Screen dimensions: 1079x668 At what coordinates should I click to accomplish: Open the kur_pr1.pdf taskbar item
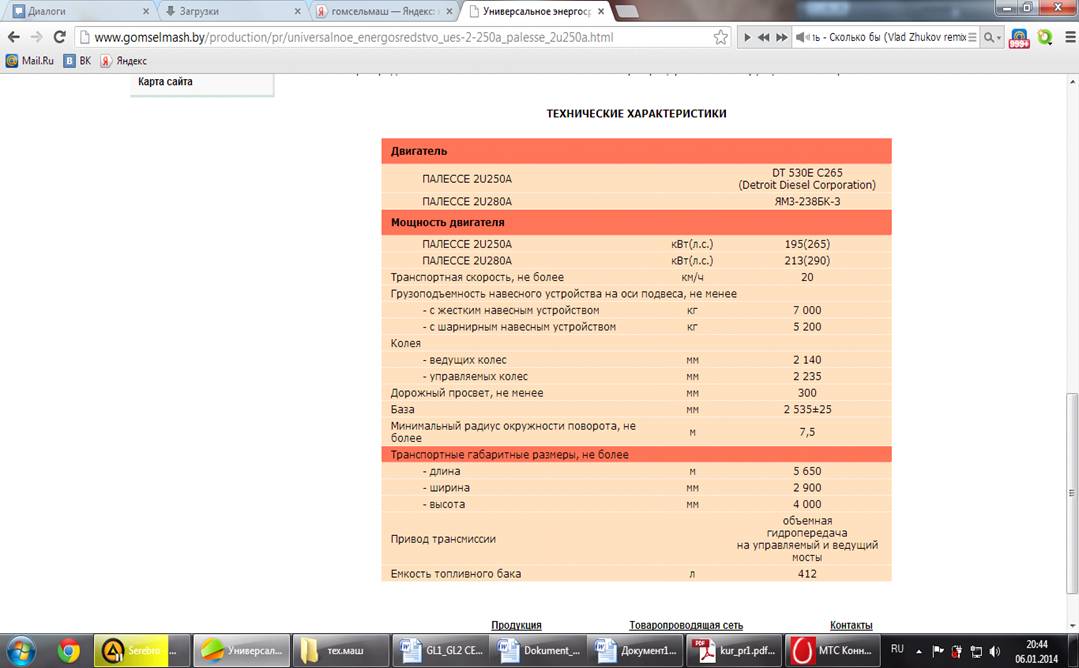[x=735, y=650]
